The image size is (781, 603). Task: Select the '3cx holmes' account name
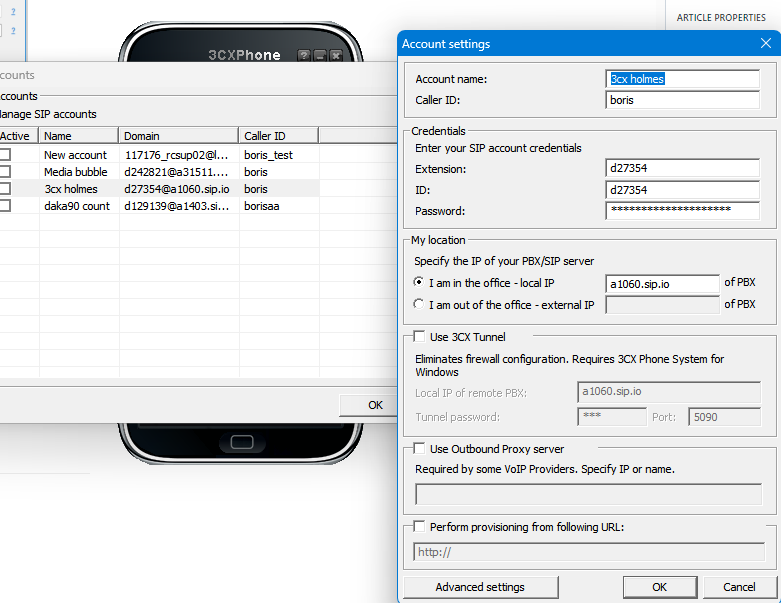pyautogui.click(x=71, y=189)
